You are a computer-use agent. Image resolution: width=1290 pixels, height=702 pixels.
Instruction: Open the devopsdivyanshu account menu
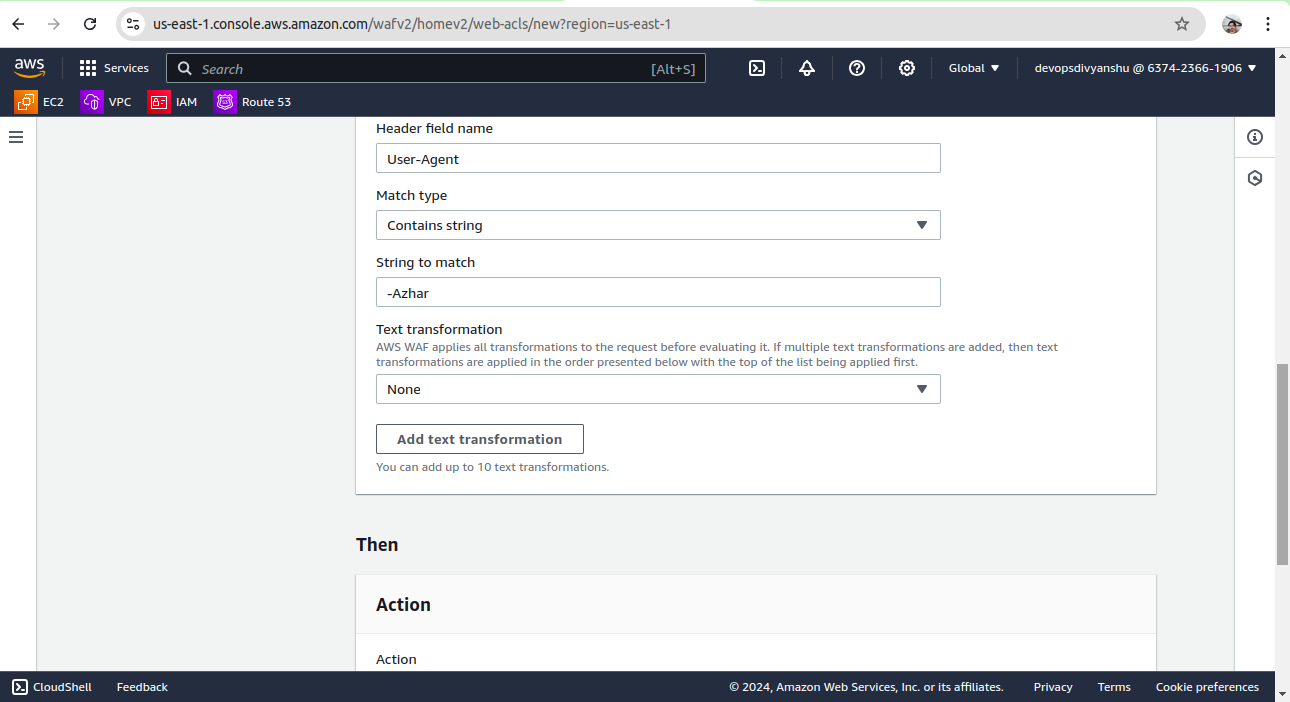1145,68
